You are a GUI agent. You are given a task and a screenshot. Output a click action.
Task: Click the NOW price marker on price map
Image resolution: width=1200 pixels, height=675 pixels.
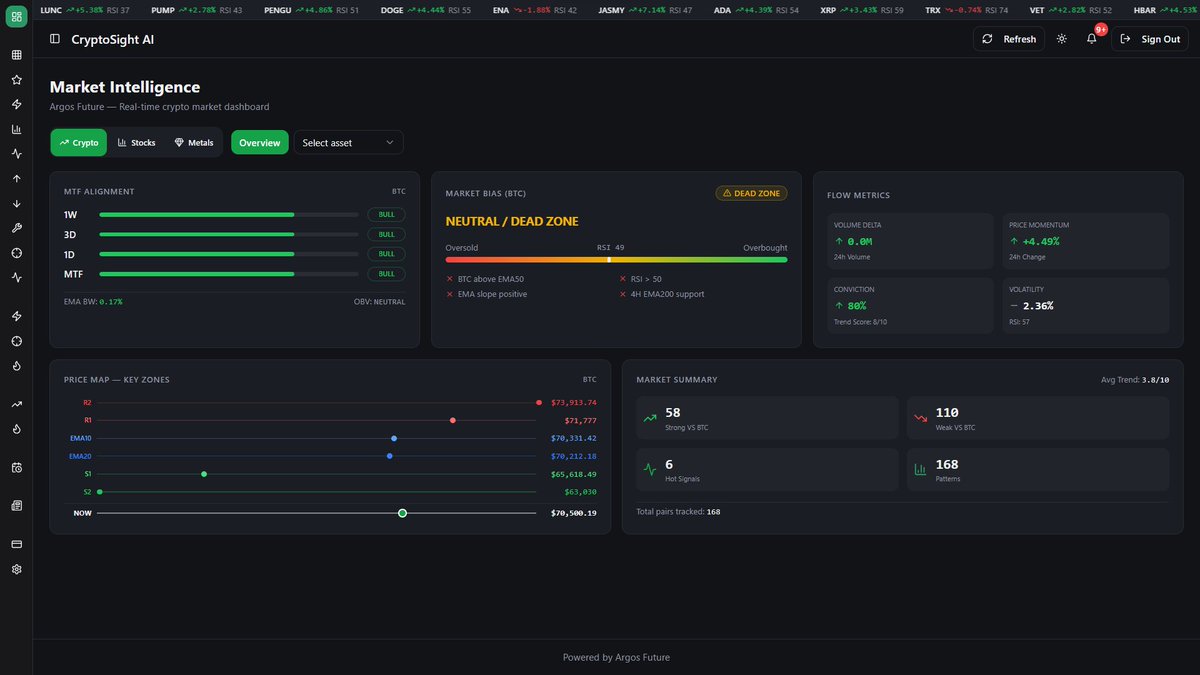(402, 513)
